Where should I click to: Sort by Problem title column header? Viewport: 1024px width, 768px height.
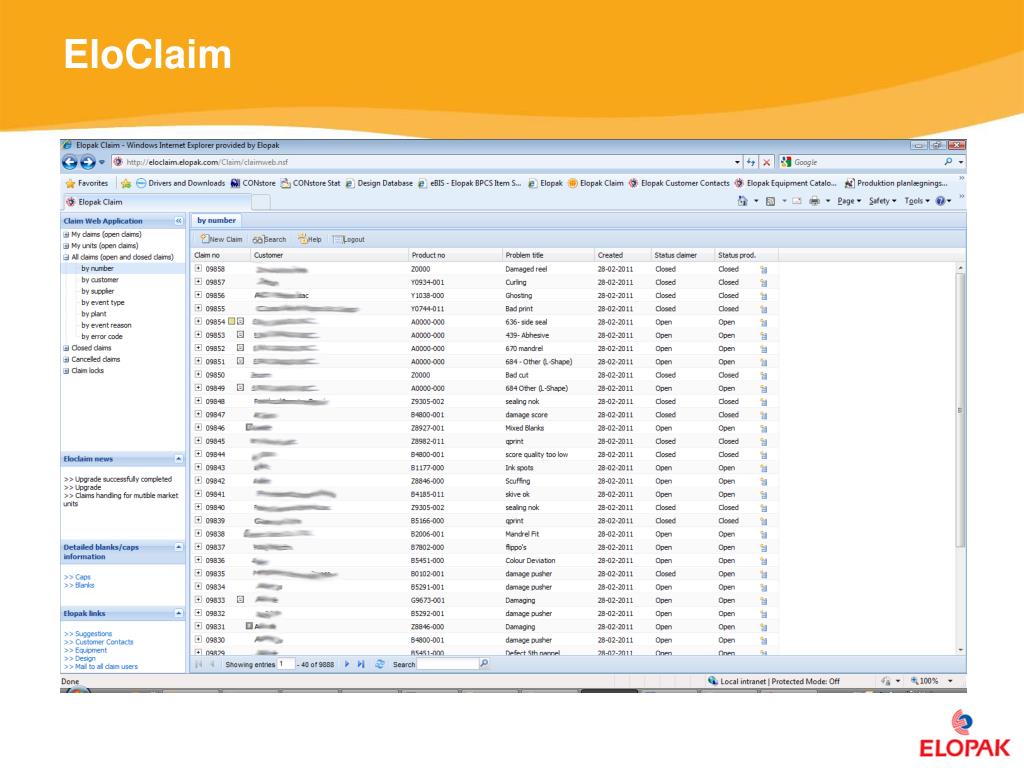point(548,255)
